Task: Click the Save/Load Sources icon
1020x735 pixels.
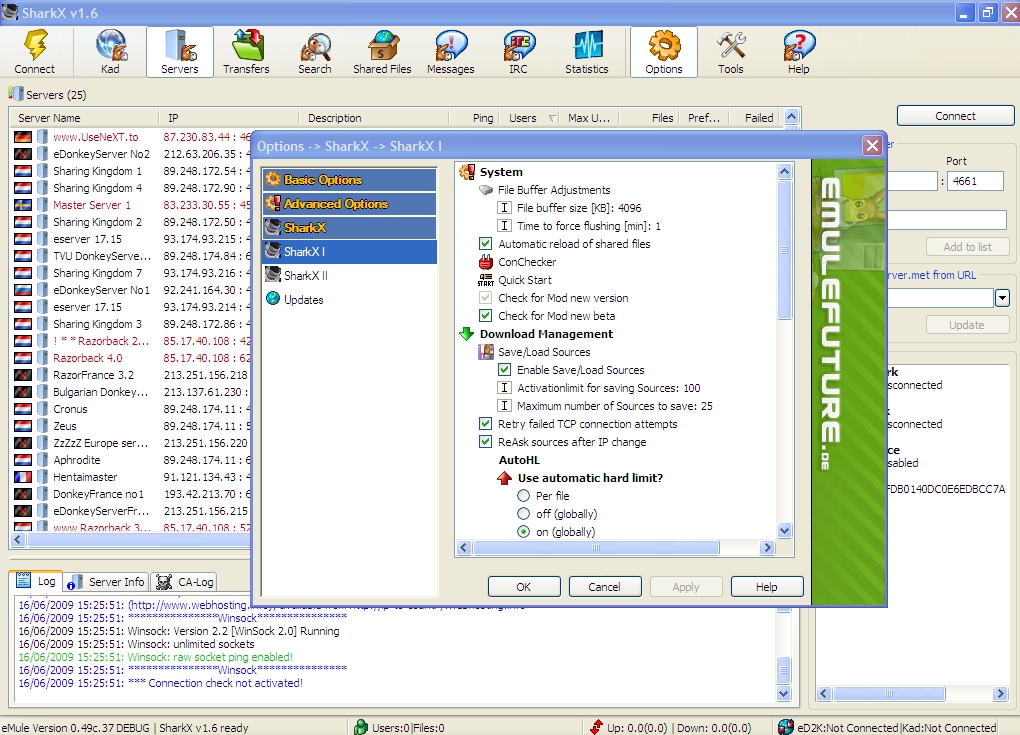Action: (x=485, y=352)
